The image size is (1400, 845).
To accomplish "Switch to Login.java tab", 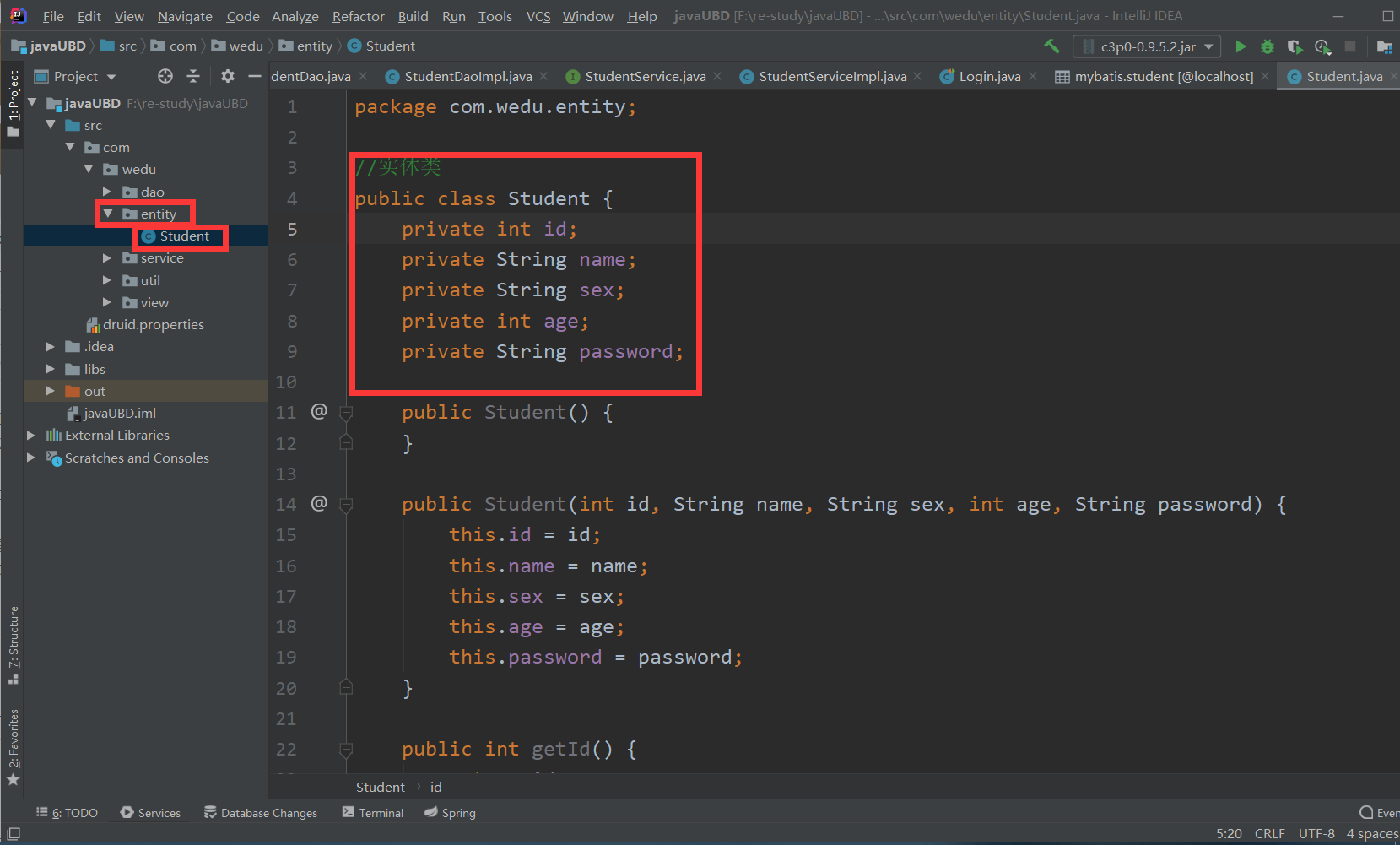I will click(989, 76).
